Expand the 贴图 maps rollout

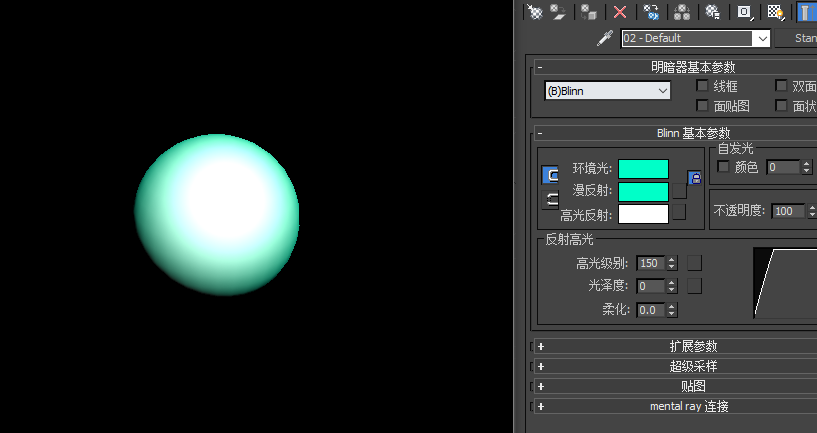tap(677, 386)
